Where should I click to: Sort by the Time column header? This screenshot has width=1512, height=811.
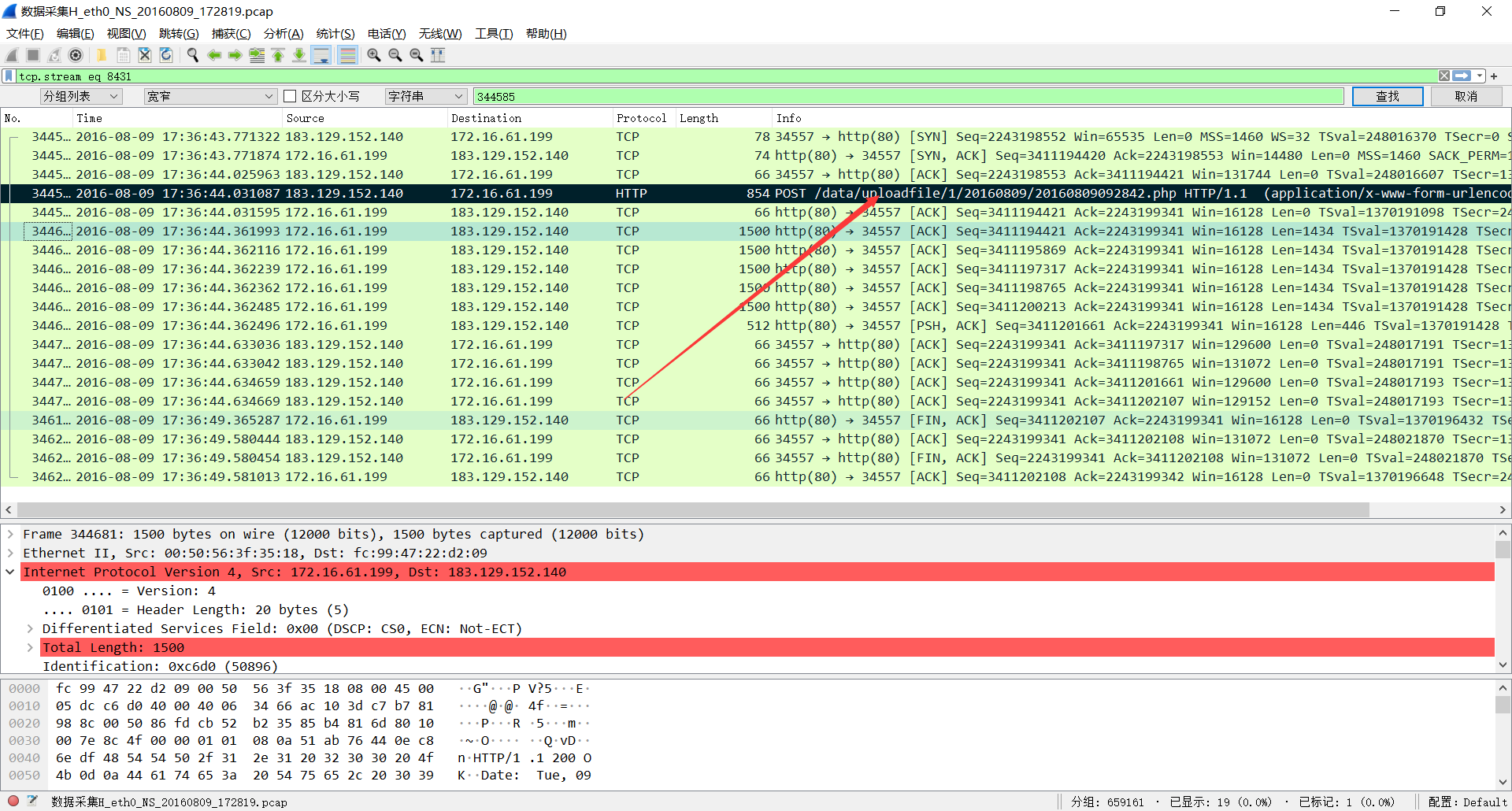(177, 118)
